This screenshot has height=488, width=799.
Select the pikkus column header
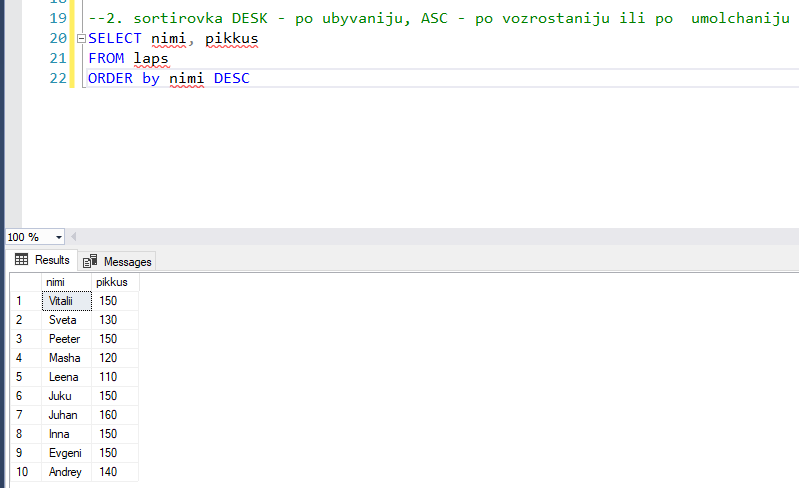115,282
